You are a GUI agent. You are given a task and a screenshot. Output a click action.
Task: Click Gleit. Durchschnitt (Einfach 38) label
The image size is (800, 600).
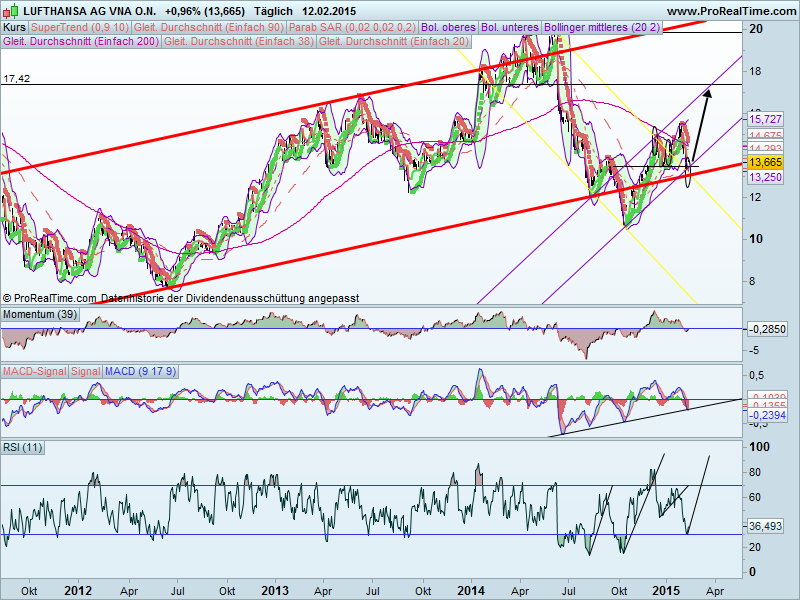point(239,41)
